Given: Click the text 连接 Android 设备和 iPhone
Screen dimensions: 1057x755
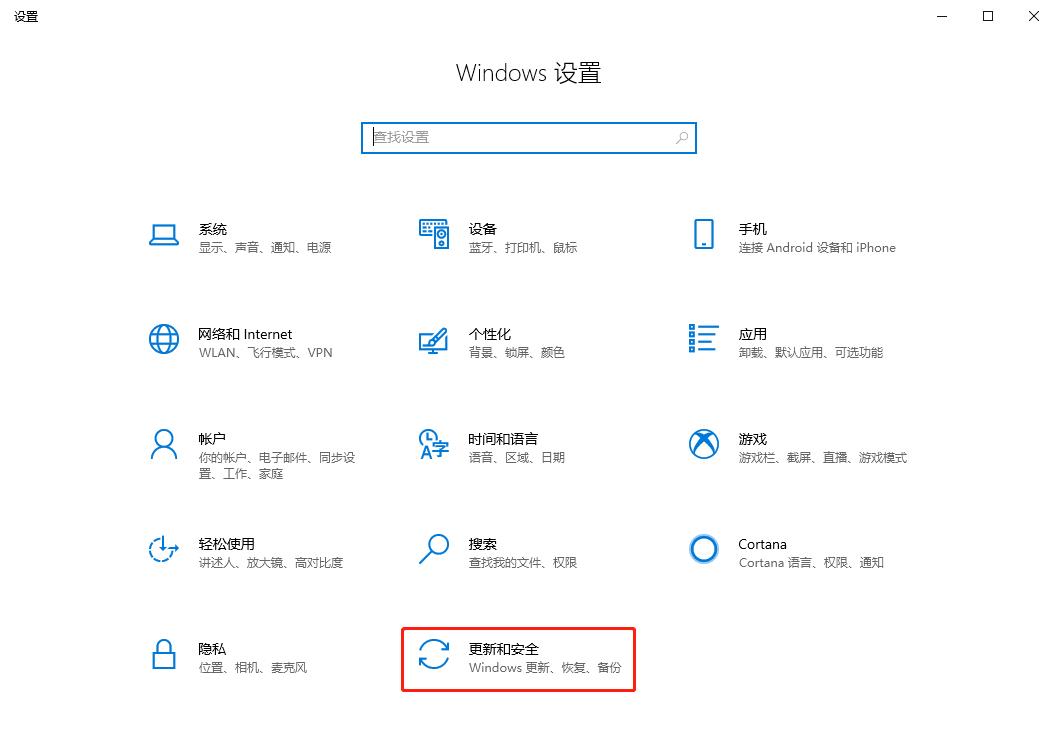Looking at the screenshot, I should pos(817,247).
